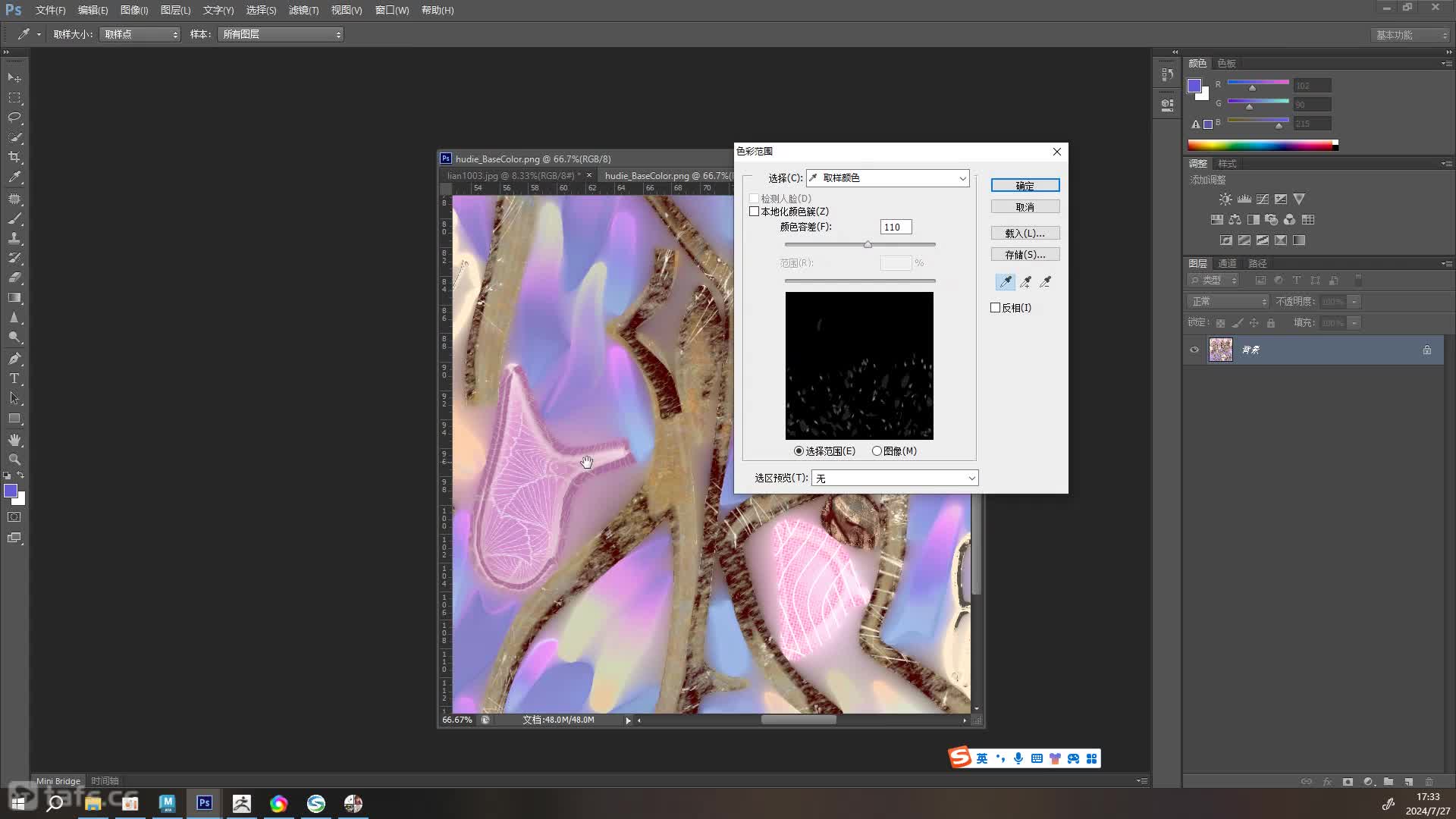
Task: Hide the 背景 layer with eye icon
Action: click(1194, 350)
